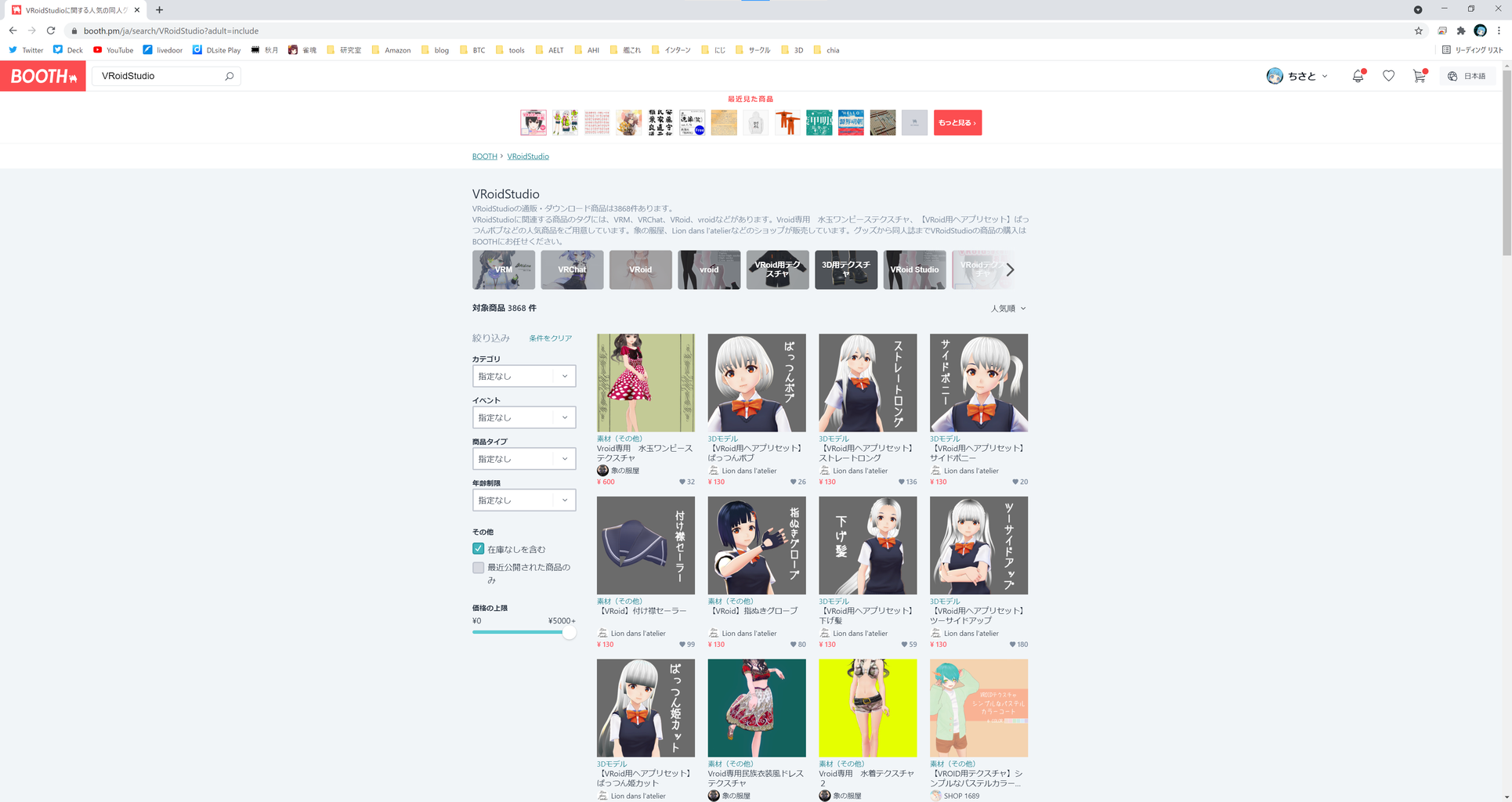The height and width of the screenshot is (802, 1512).
Task: Open the リーディング リスト reading list
Action: (x=1472, y=50)
